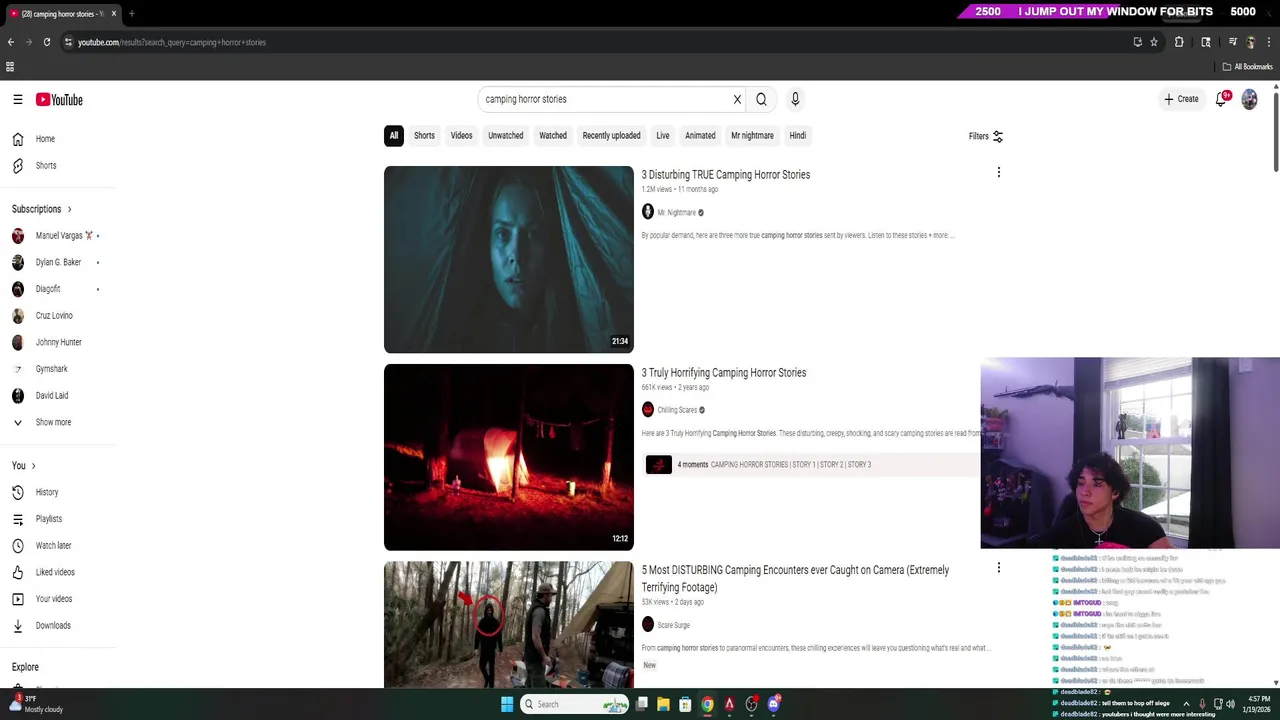Open Manuel Vargas subscription
The image size is (1280, 720).
coord(58,236)
